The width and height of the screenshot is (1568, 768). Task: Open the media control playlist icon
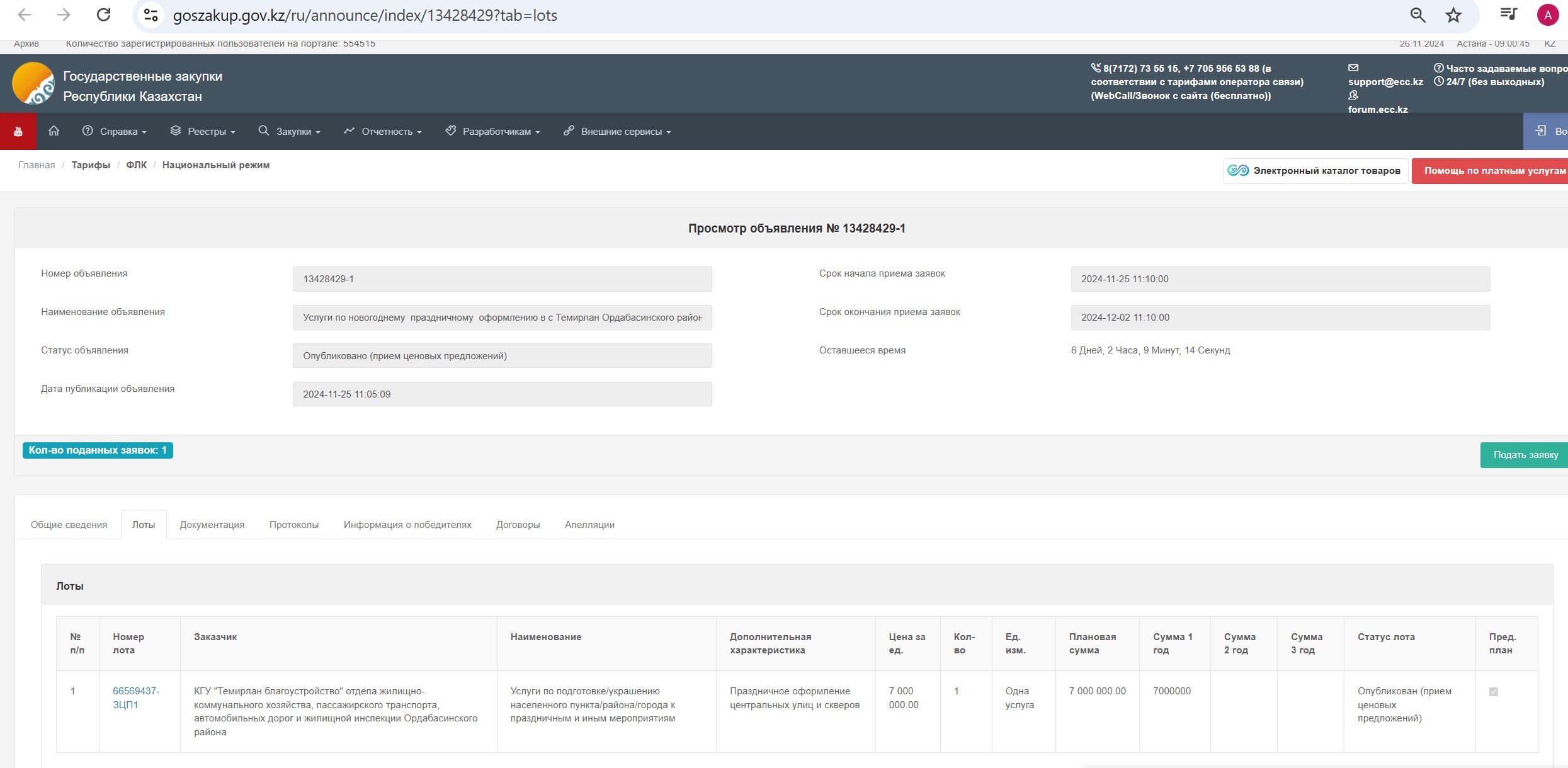pos(1508,14)
